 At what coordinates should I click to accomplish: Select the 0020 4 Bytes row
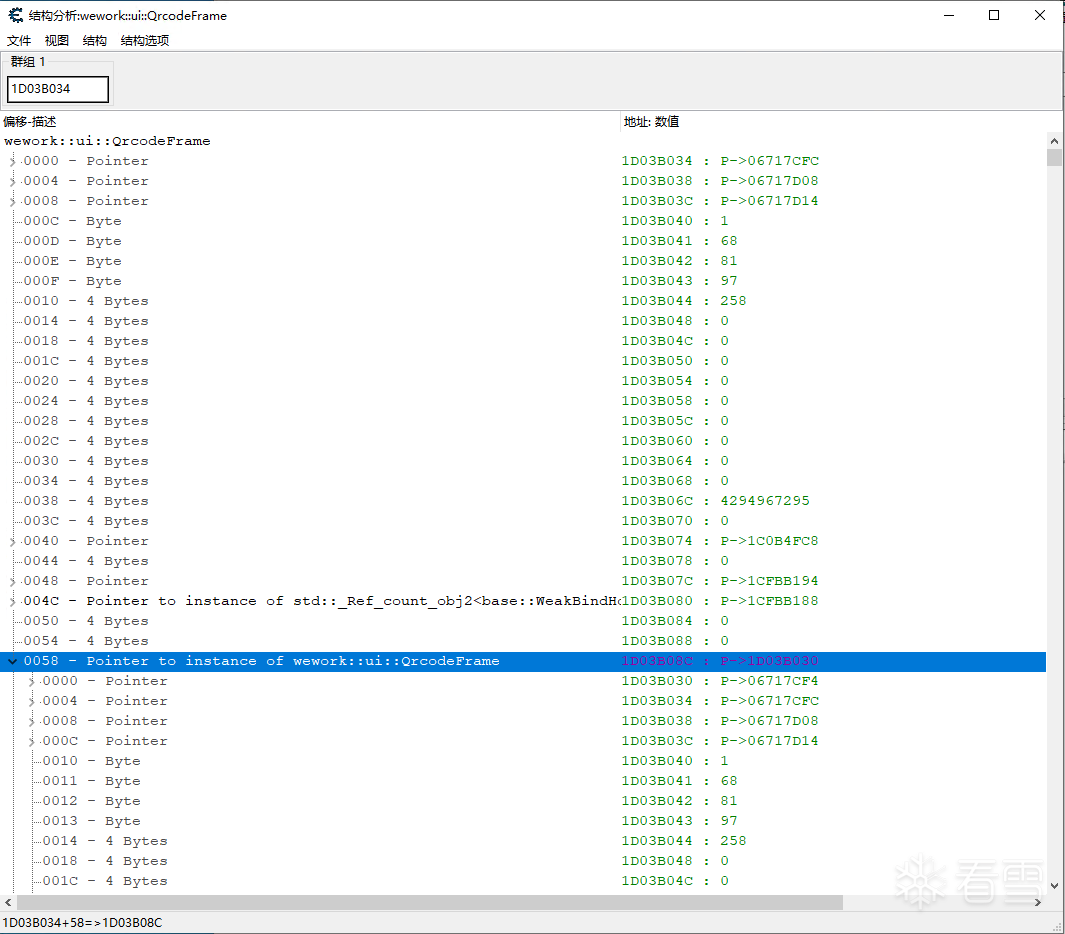(523, 381)
